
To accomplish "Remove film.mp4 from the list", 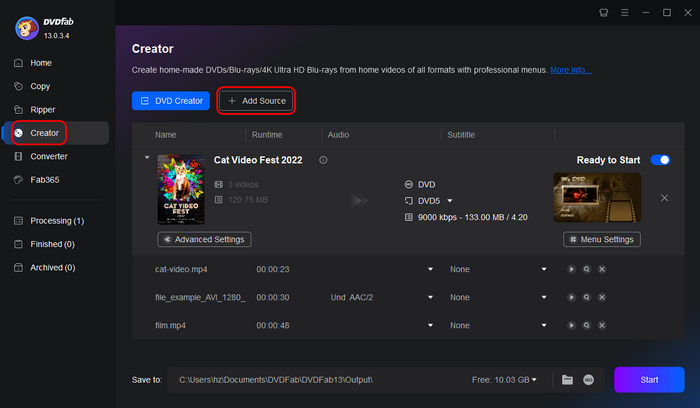I will click(x=602, y=325).
